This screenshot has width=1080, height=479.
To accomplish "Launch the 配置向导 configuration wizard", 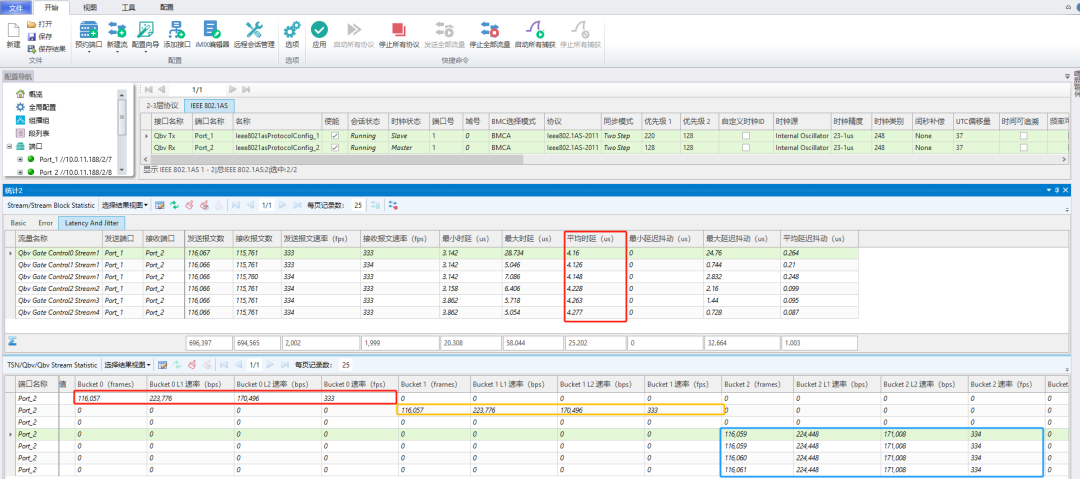I will (x=145, y=34).
